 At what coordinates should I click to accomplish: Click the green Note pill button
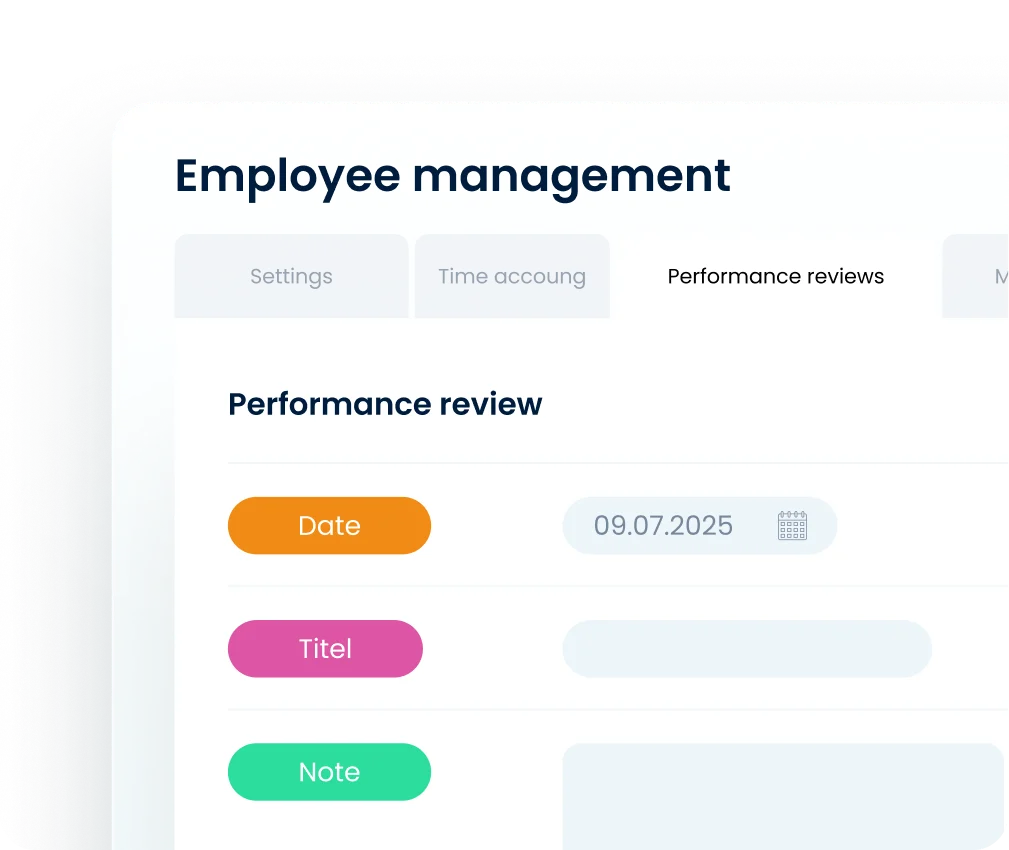(x=329, y=771)
